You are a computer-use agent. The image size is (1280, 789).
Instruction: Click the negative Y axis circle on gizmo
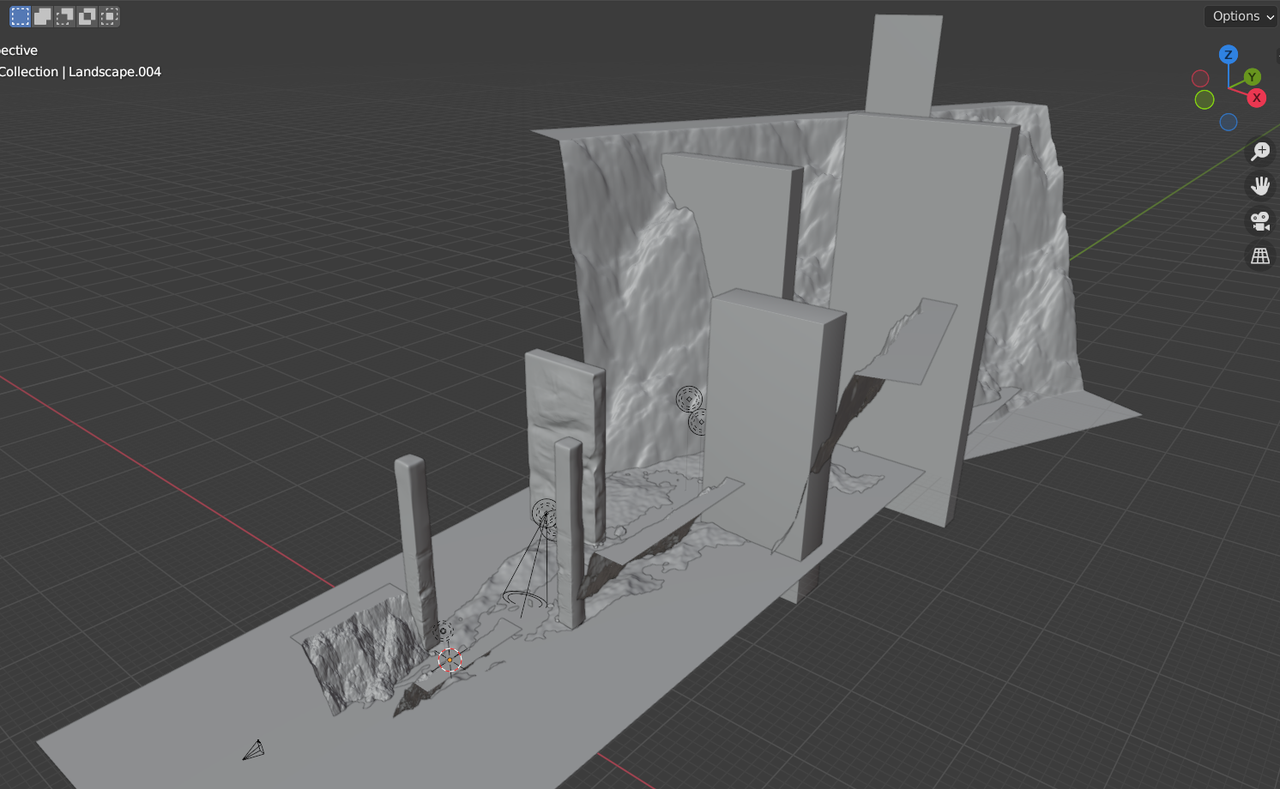point(1204,100)
